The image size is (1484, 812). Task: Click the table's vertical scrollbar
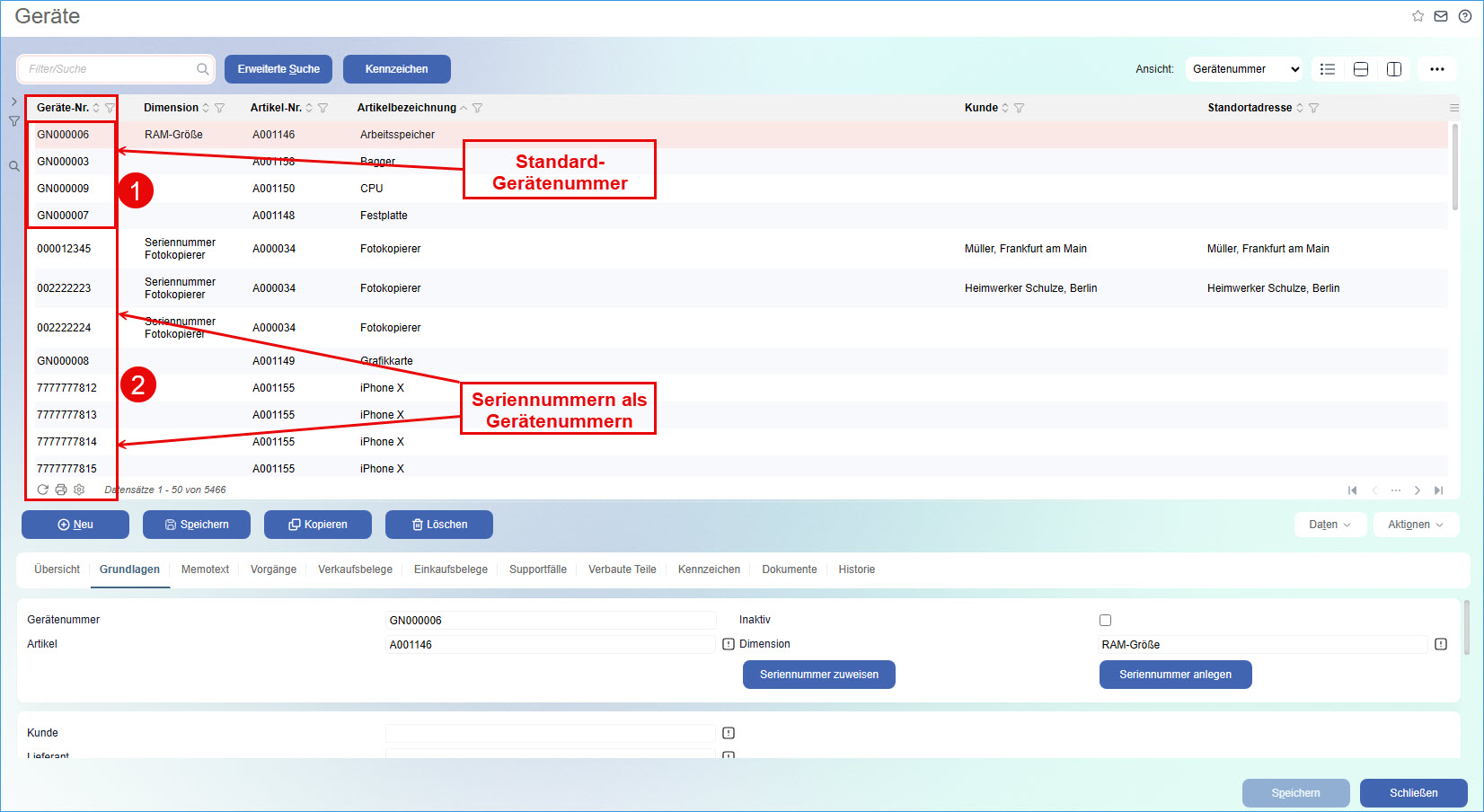(x=1455, y=166)
